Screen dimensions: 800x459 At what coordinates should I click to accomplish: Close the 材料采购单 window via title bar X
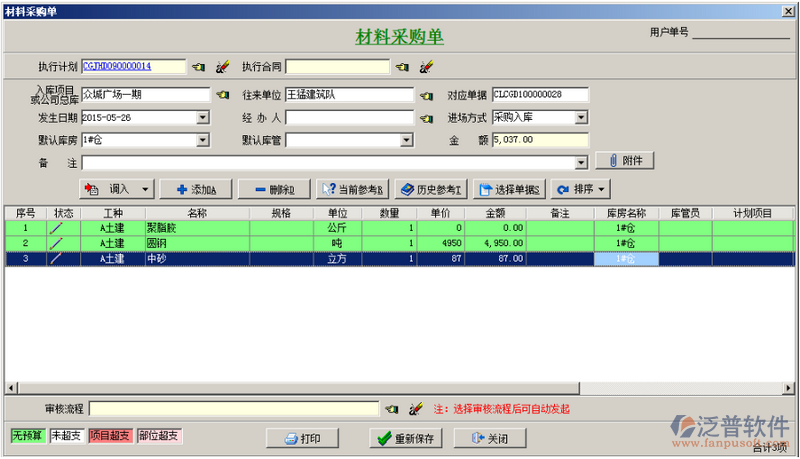click(x=788, y=11)
